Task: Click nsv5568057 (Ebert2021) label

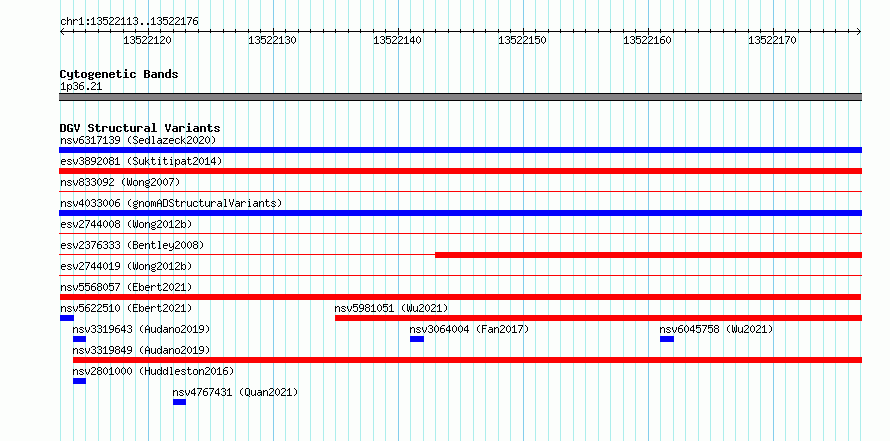Action: (x=126, y=287)
